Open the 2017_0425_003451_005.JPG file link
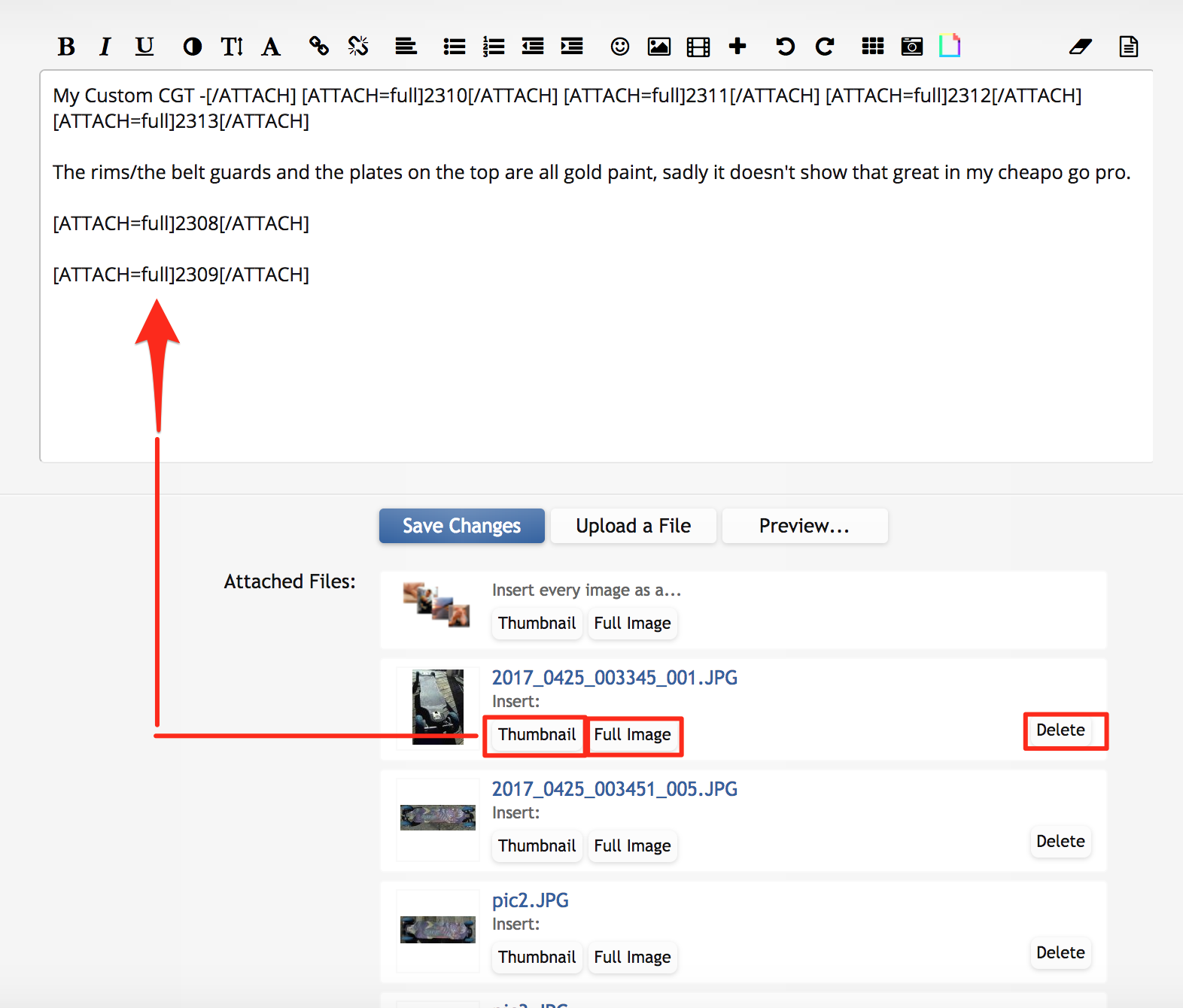The width and height of the screenshot is (1183, 1008). (x=614, y=789)
